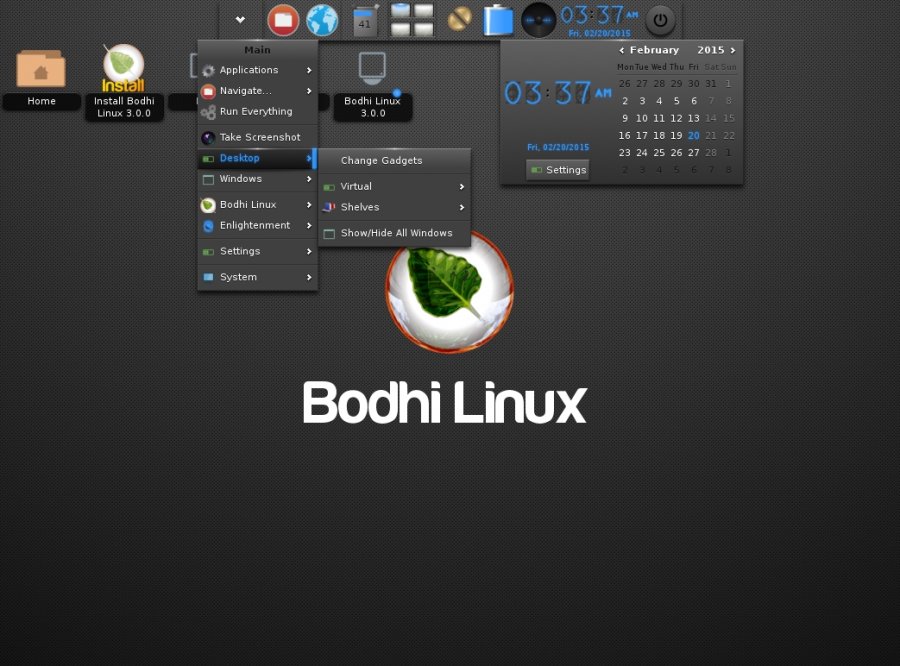Screen dimensions: 900x666
Task: Select February 13 in calendar
Action: (693, 118)
